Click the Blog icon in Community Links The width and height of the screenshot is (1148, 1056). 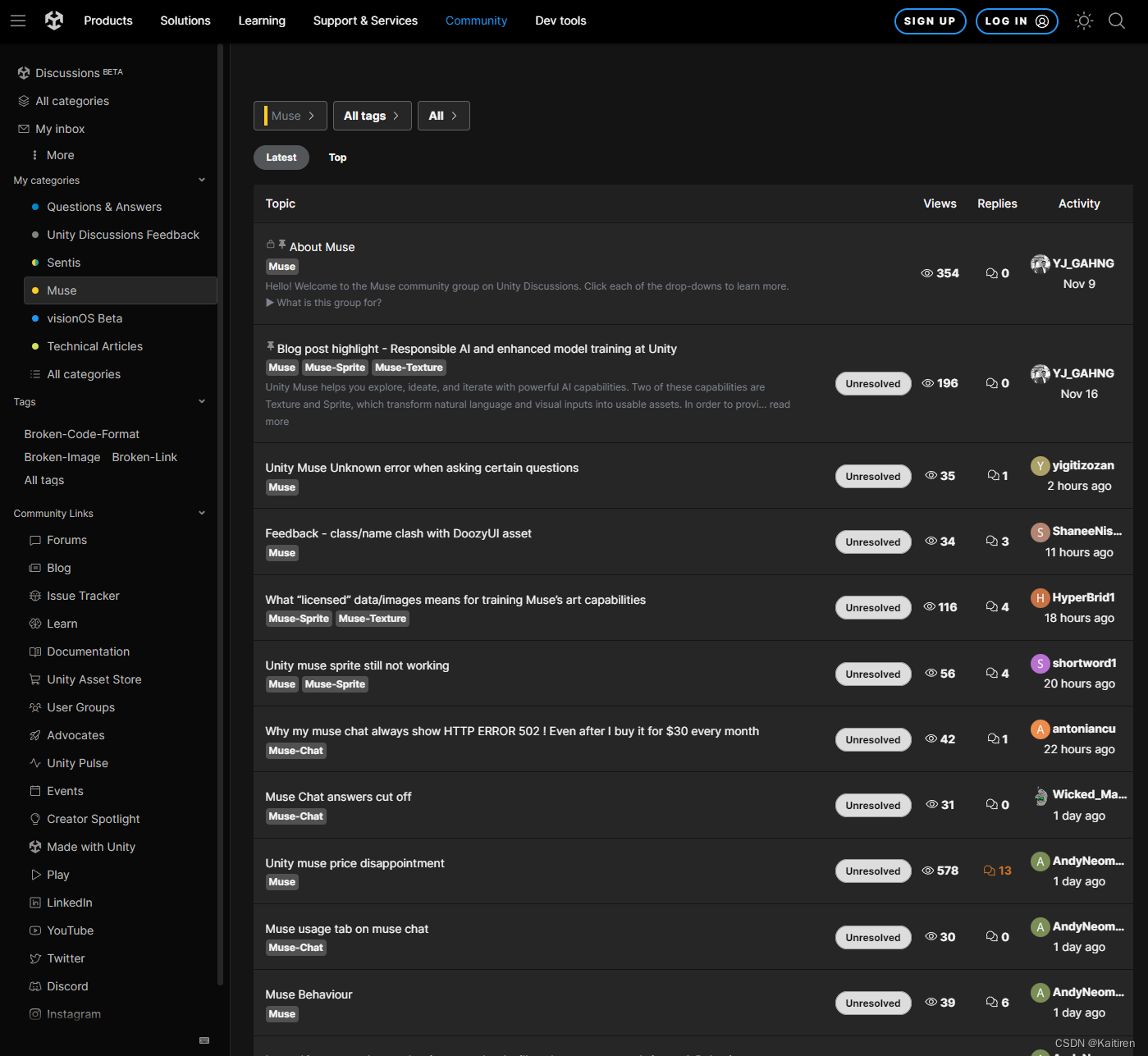click(35, 568)
